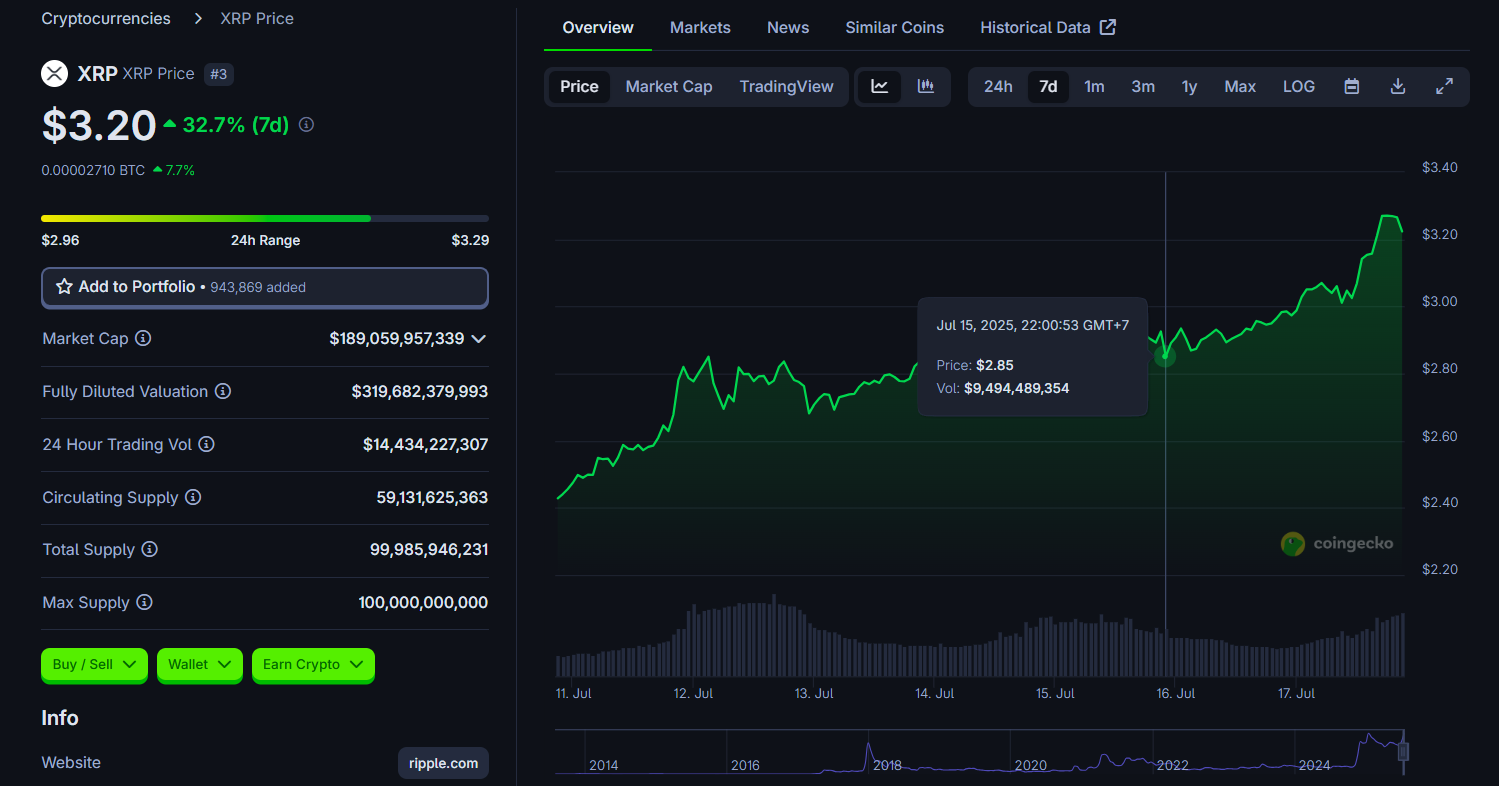Image resolution: width=1499 pixels, height=786 pixels.
Task: Open the Earn Crypto dropdown
Action: point(313,664)
